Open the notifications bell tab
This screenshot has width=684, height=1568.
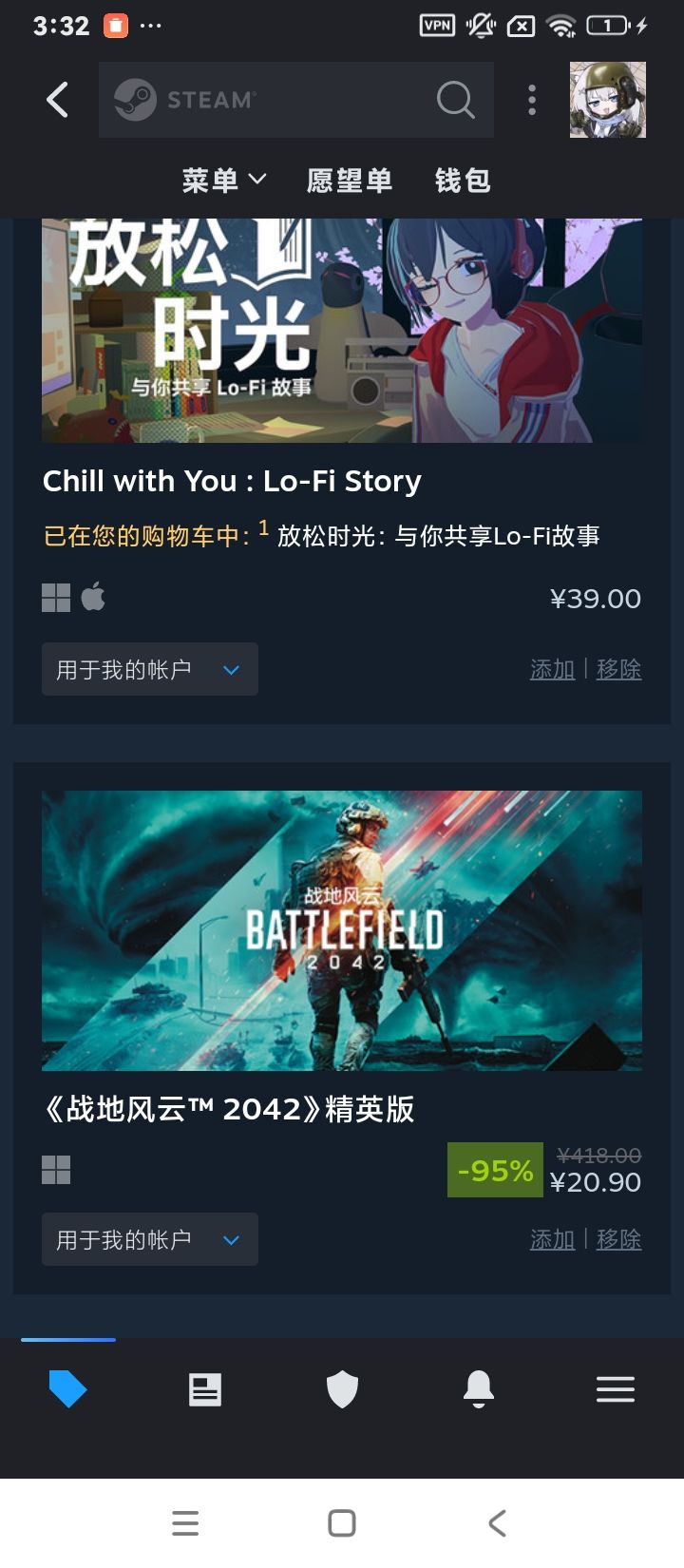[478, 1389]
